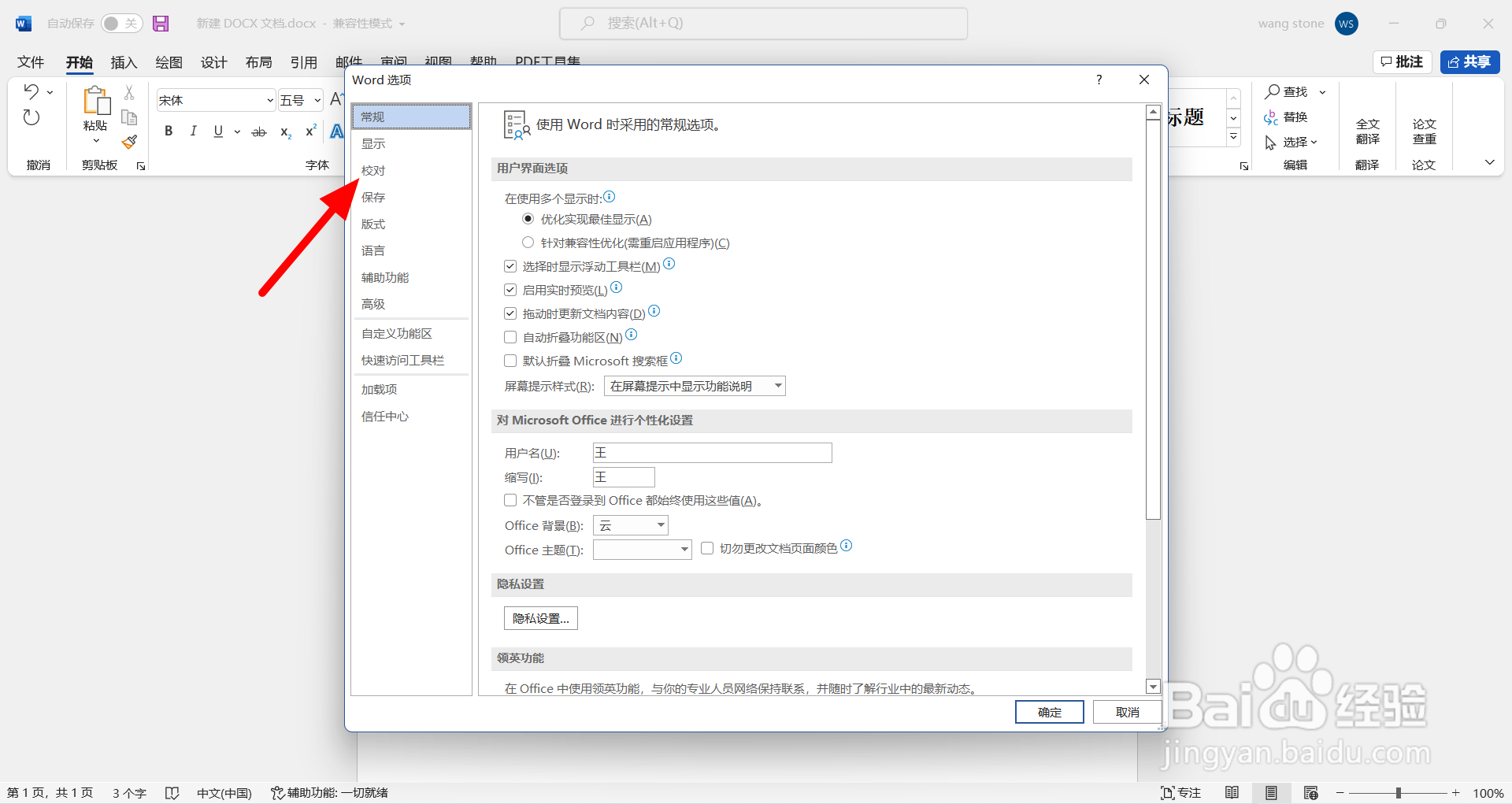Click the Cut scissors icon

click(129, 92)
